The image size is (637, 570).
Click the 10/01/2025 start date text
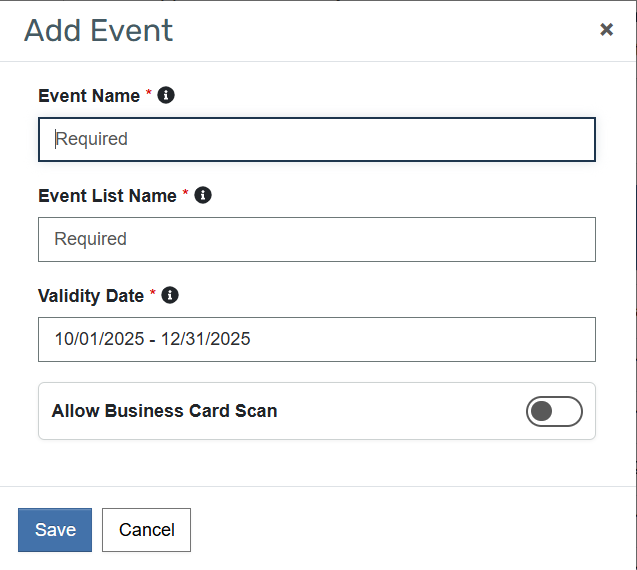[x=96, y=339]
